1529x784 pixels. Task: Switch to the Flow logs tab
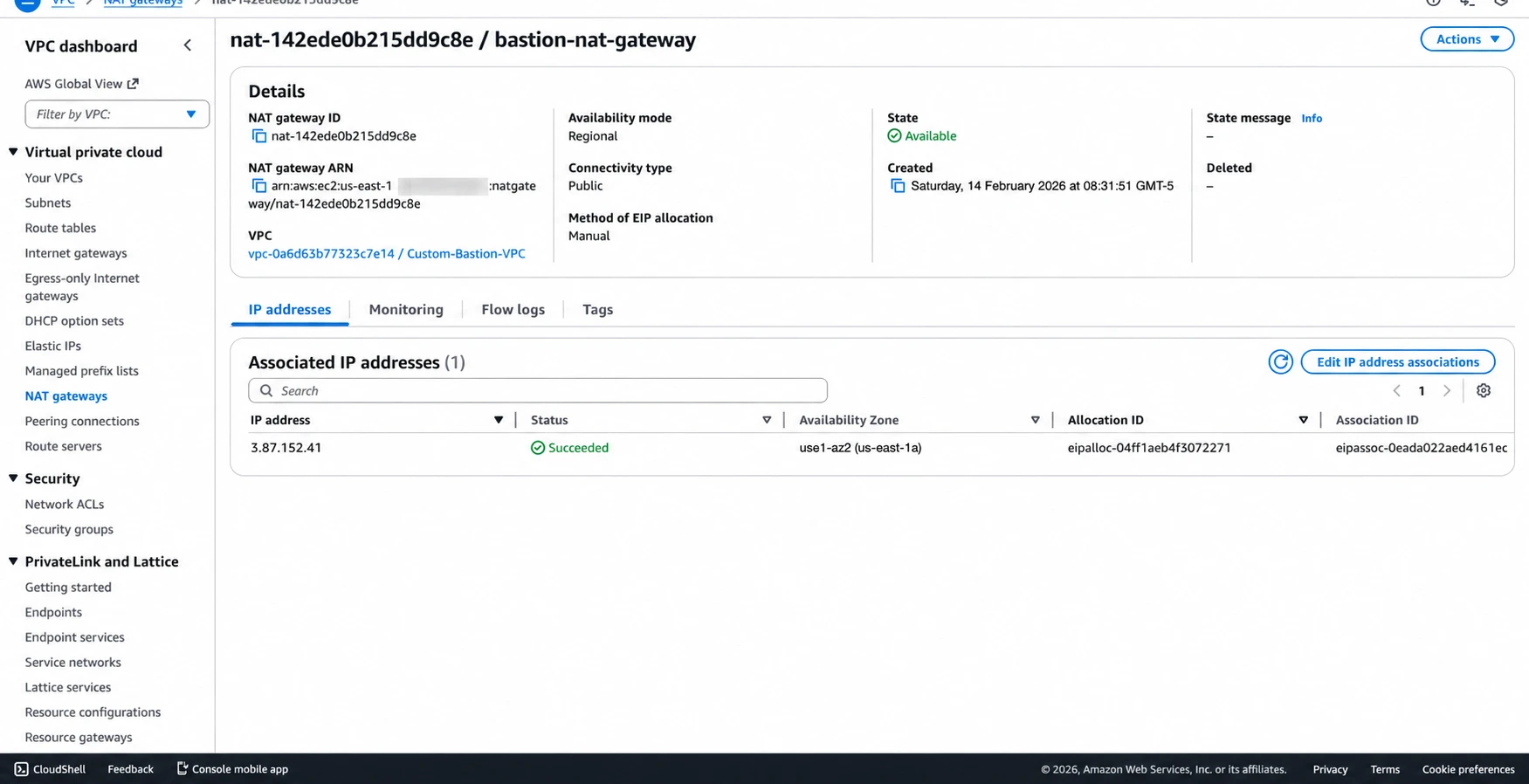(x=513, y=310)
